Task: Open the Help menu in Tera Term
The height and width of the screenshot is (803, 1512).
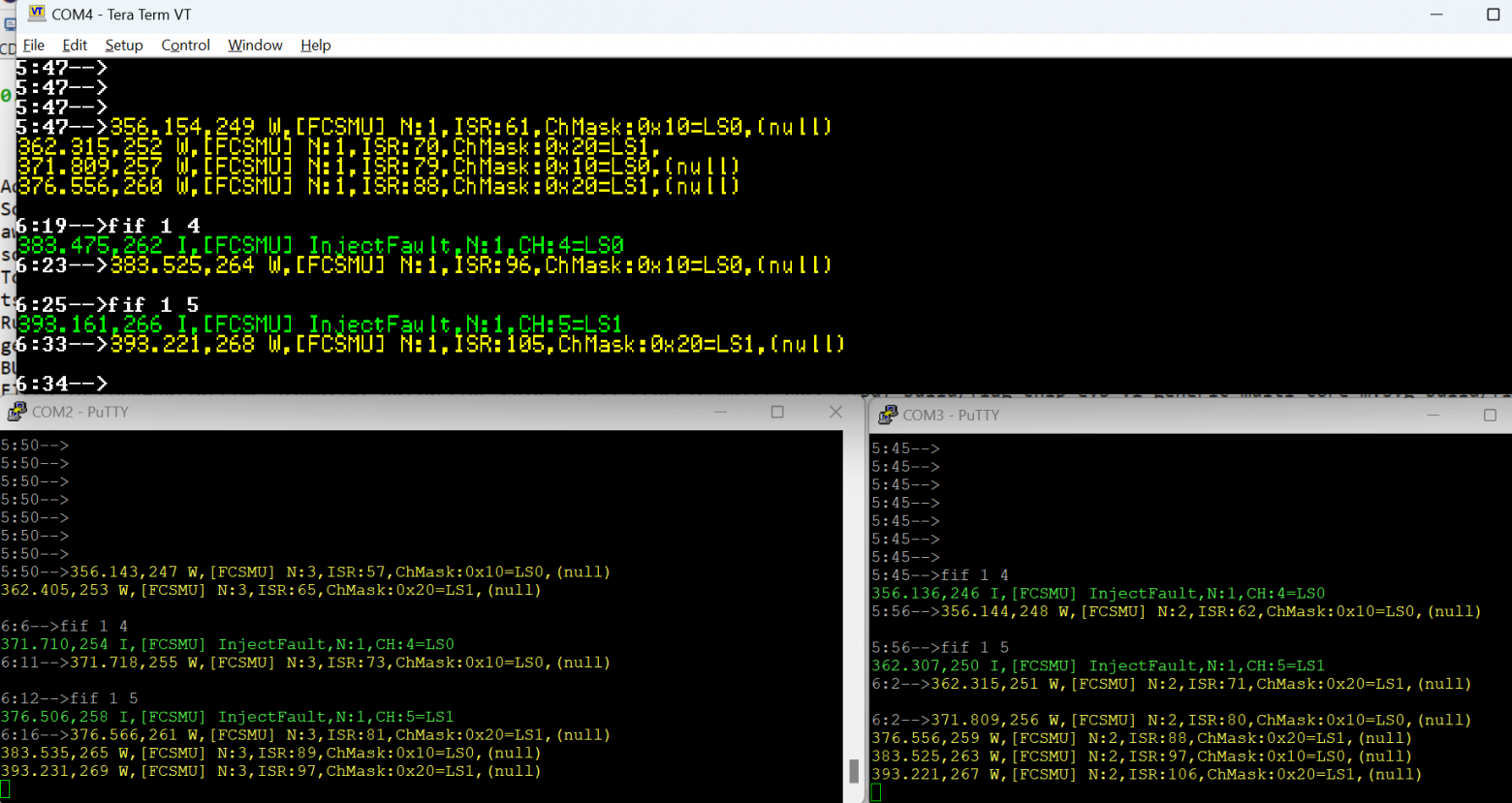Action: coord(316,46)
